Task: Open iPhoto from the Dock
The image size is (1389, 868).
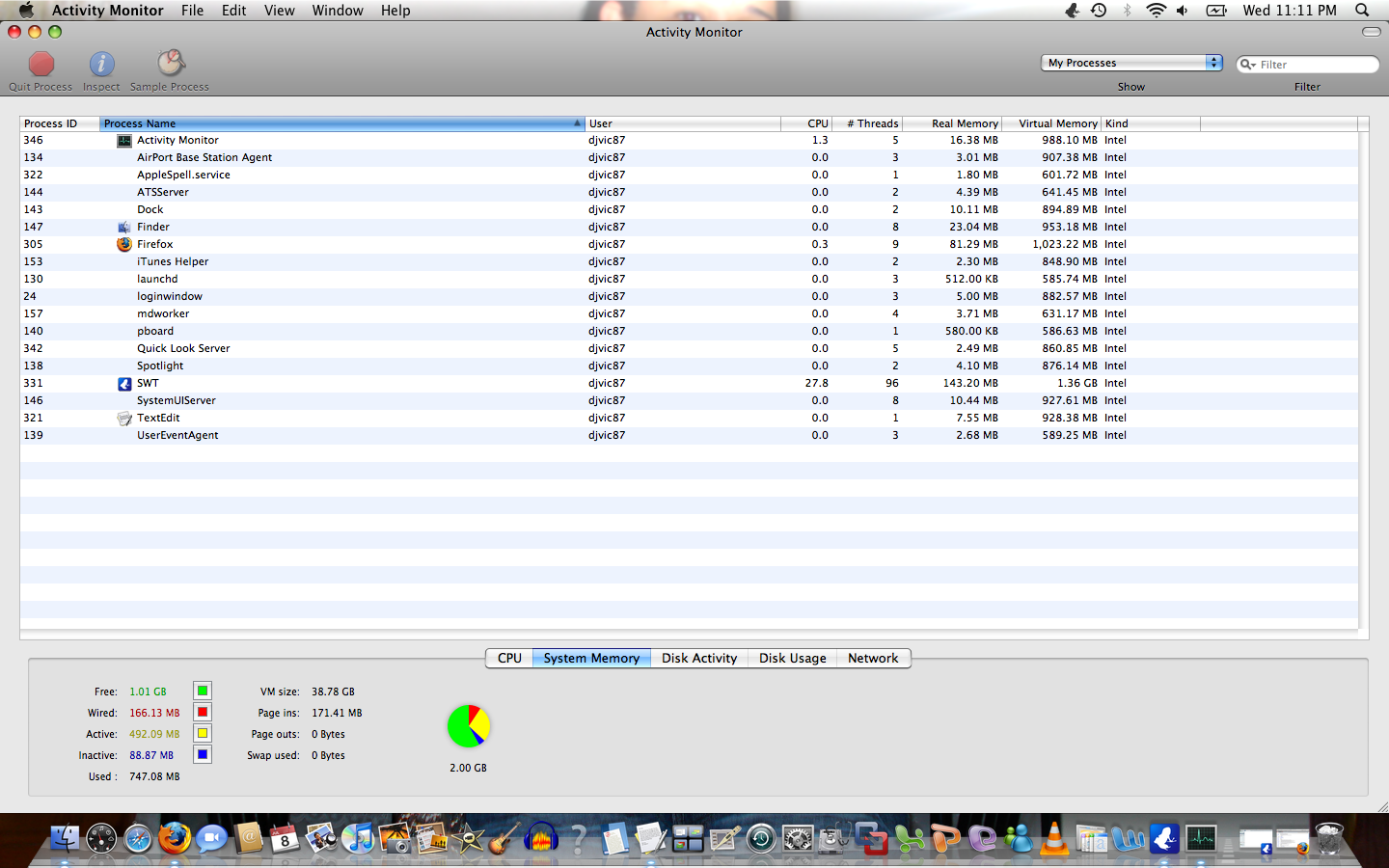Action: click(395, 838)
